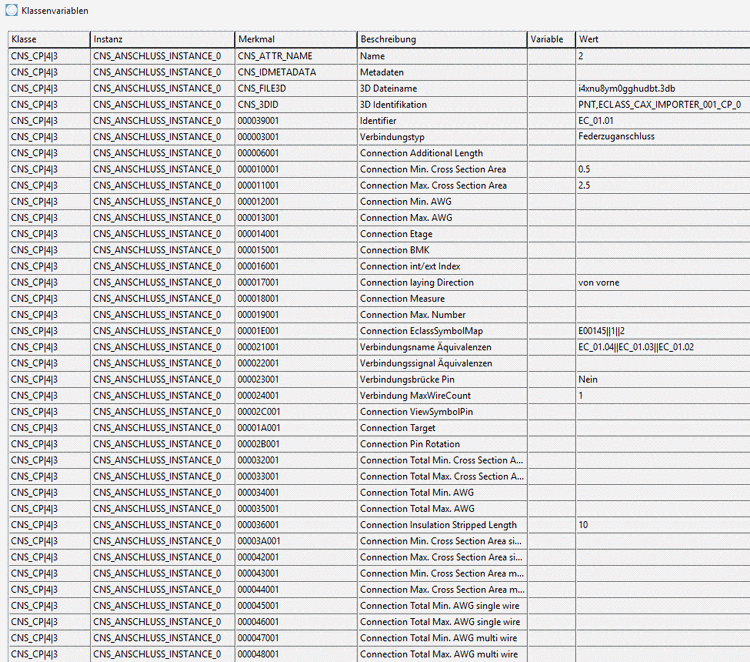Click the EC_01.01 identifier value

(x=596, y=121)
